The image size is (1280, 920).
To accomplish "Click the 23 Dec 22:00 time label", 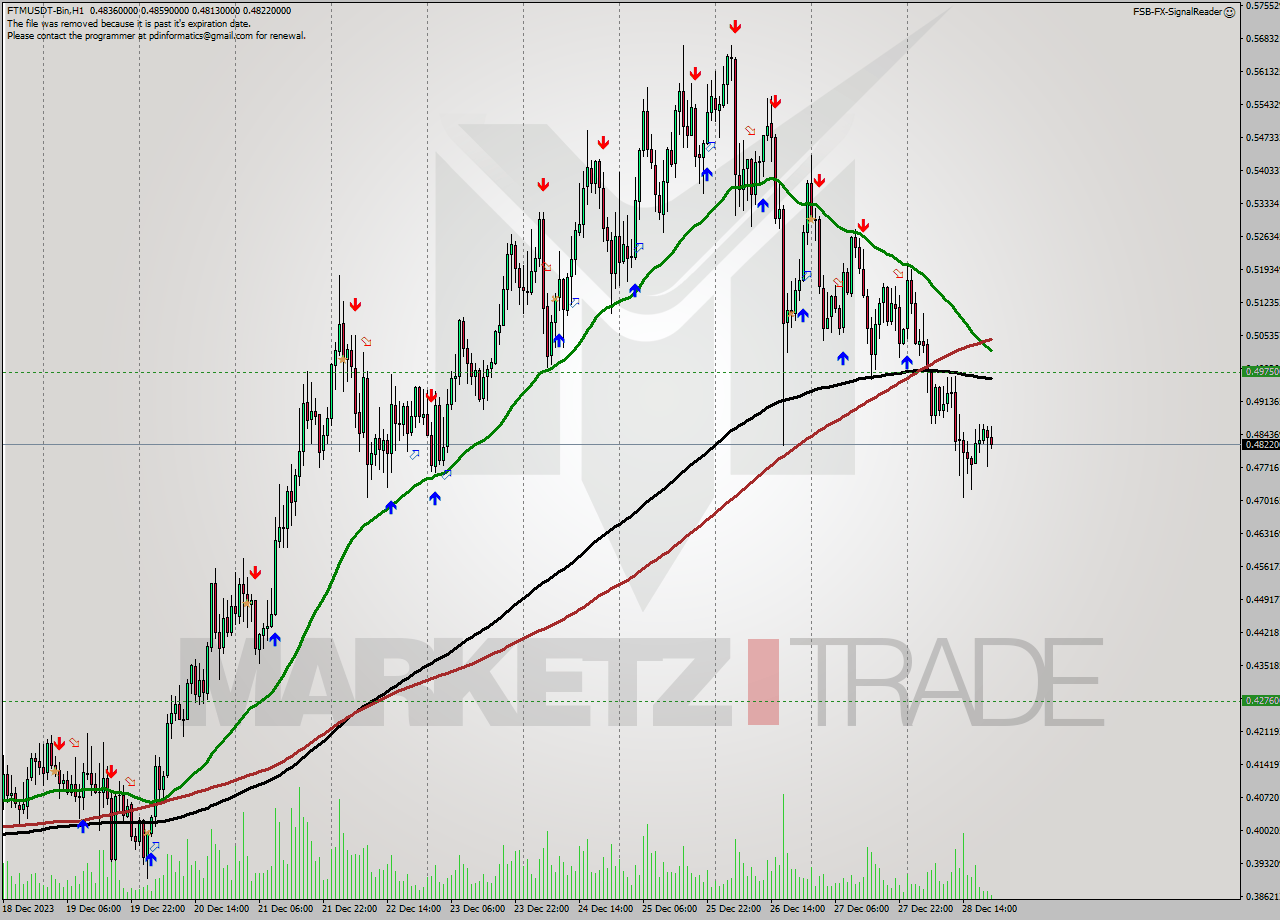I will coord(541,909).
